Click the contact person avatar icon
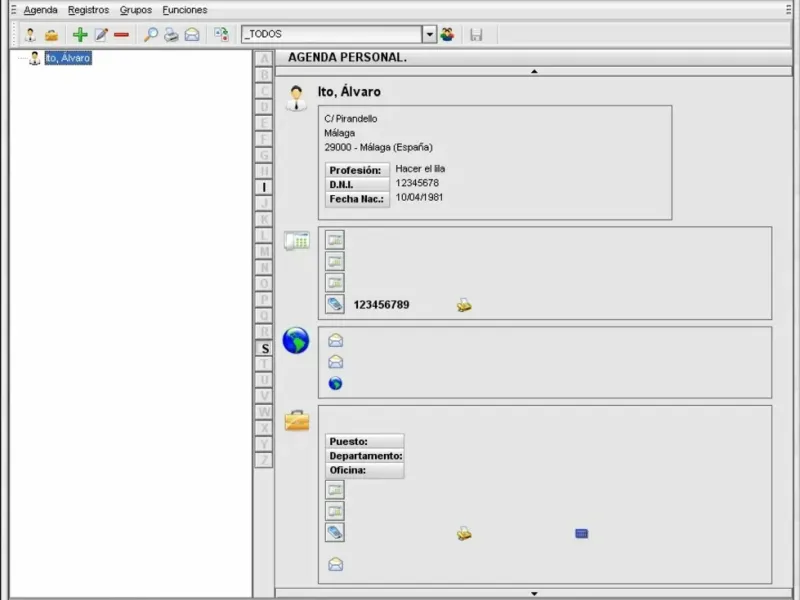The width and height of the screenshot is (800, 600). pos(296,98)
